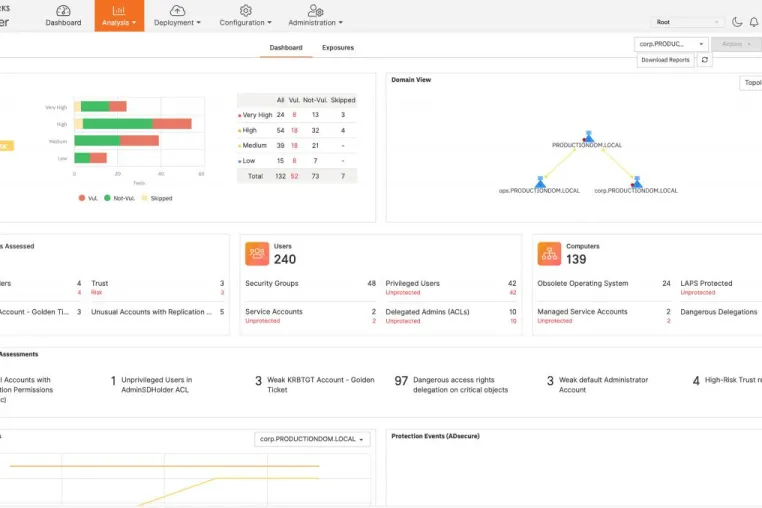Viewport: 762px width, 508px height.
Task: Click the Very High row label in table
Action: [257, 115]
